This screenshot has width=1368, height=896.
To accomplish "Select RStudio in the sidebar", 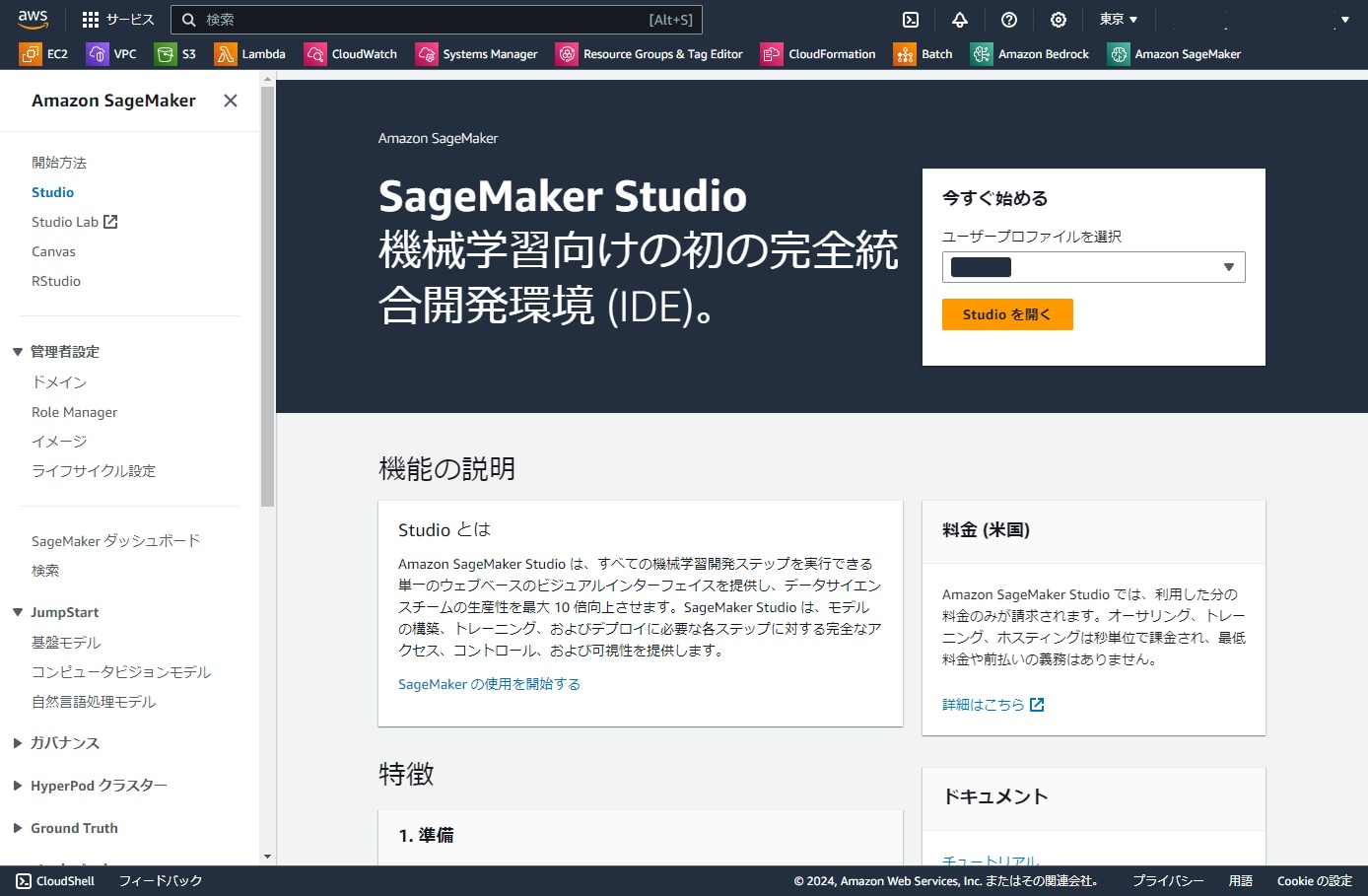I will 56,281.
